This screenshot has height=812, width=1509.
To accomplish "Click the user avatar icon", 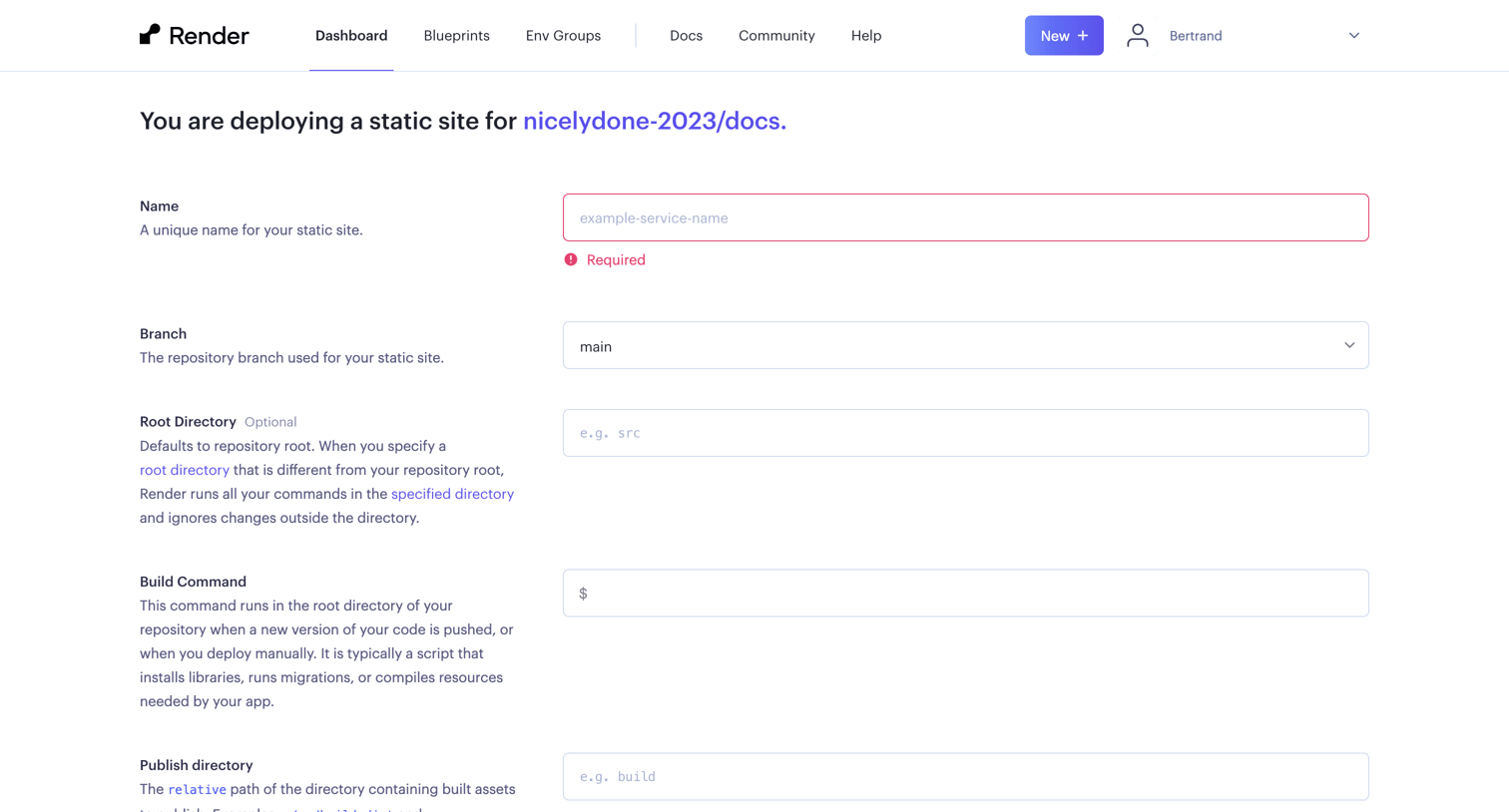I will [1137, 35].
